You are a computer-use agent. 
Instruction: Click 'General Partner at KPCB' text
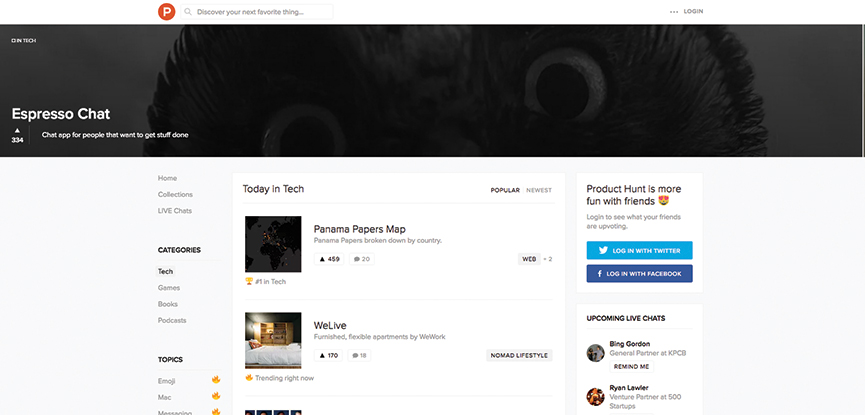[648, 353]
